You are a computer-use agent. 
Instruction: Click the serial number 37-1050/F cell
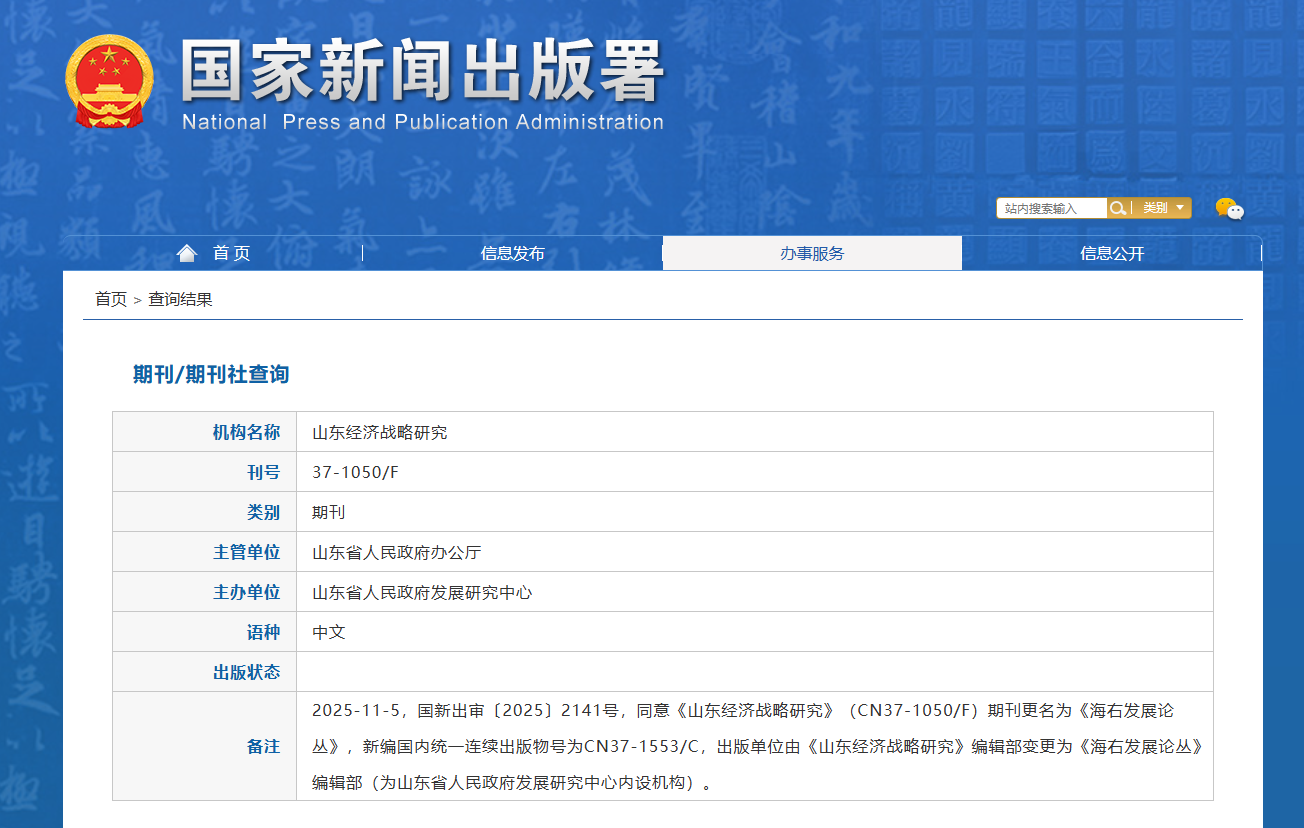(x=355, y=472)
